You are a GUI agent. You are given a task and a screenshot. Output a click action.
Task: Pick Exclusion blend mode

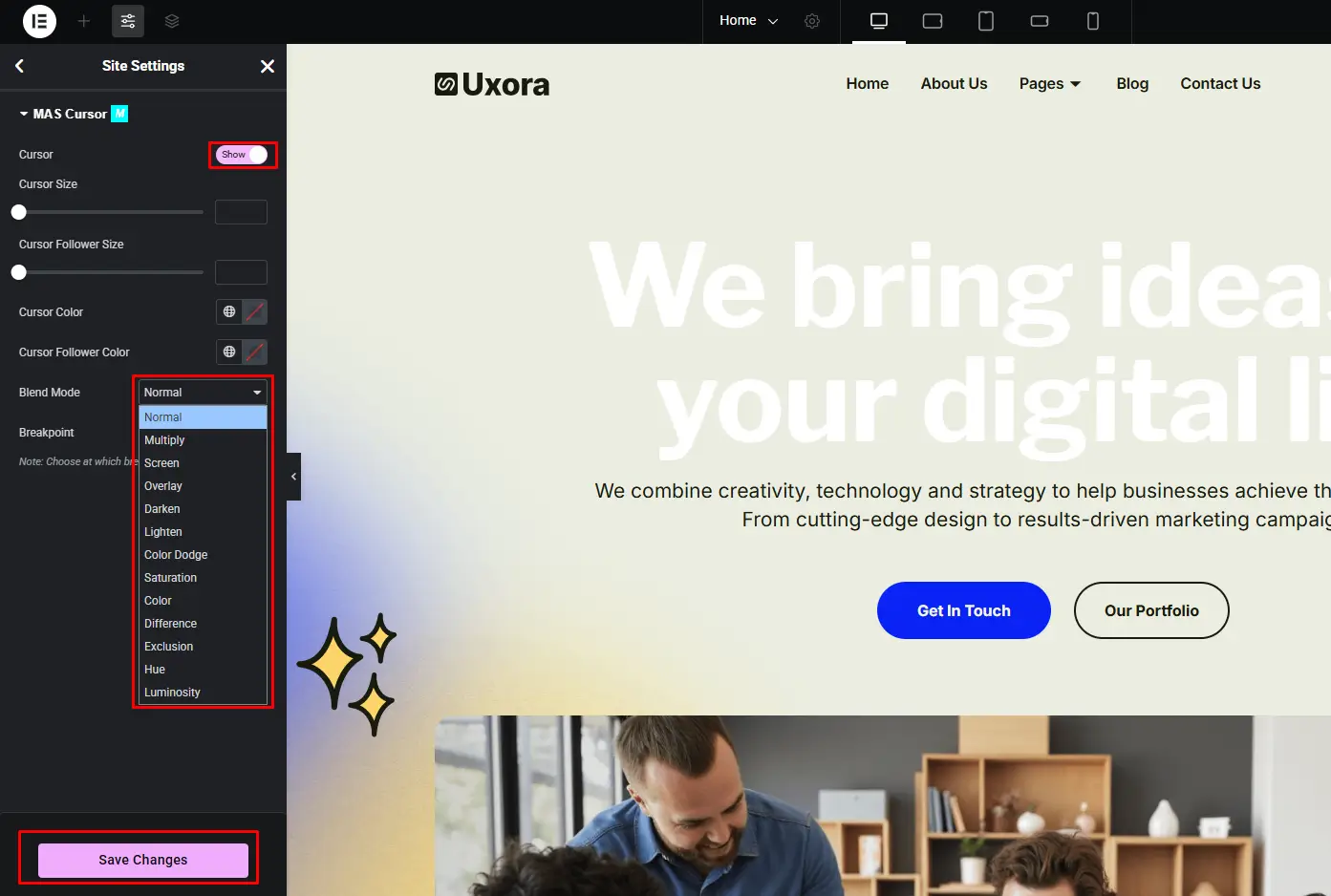[203, 647]
